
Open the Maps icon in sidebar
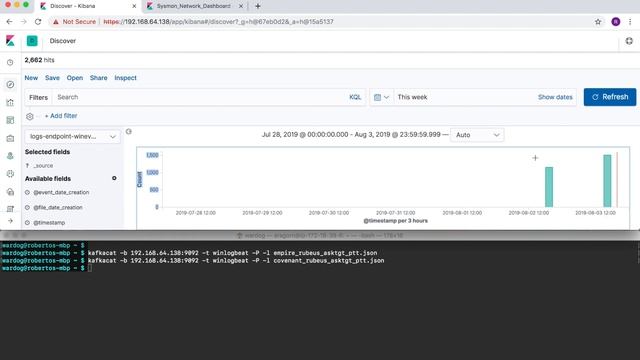10,156
